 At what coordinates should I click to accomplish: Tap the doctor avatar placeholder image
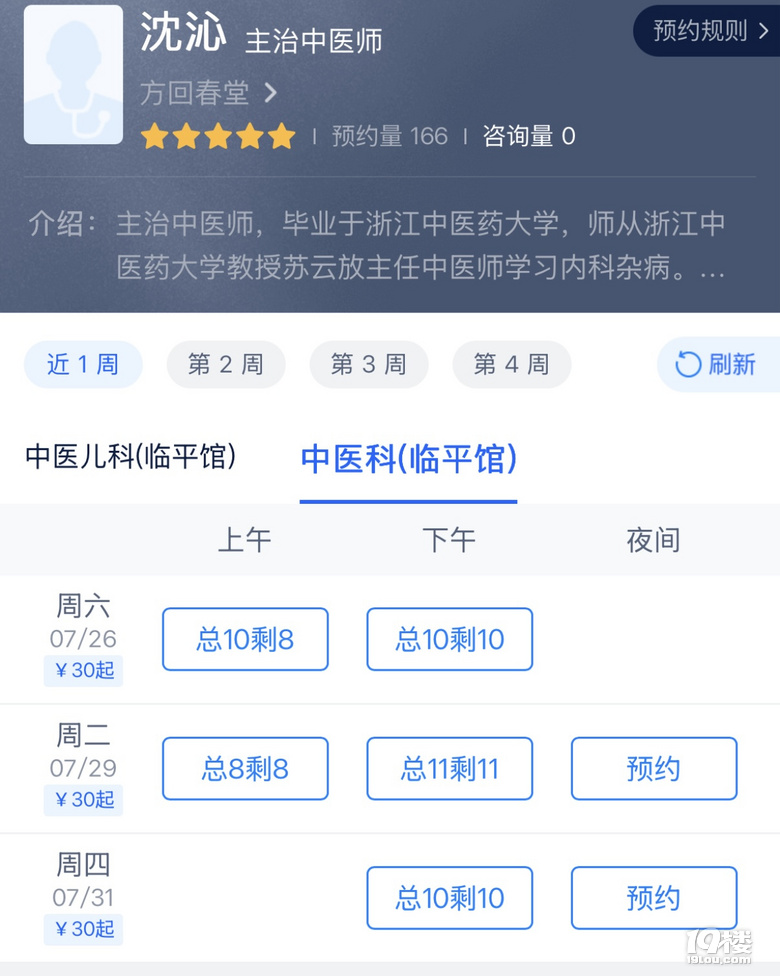[x=73, y=75]
